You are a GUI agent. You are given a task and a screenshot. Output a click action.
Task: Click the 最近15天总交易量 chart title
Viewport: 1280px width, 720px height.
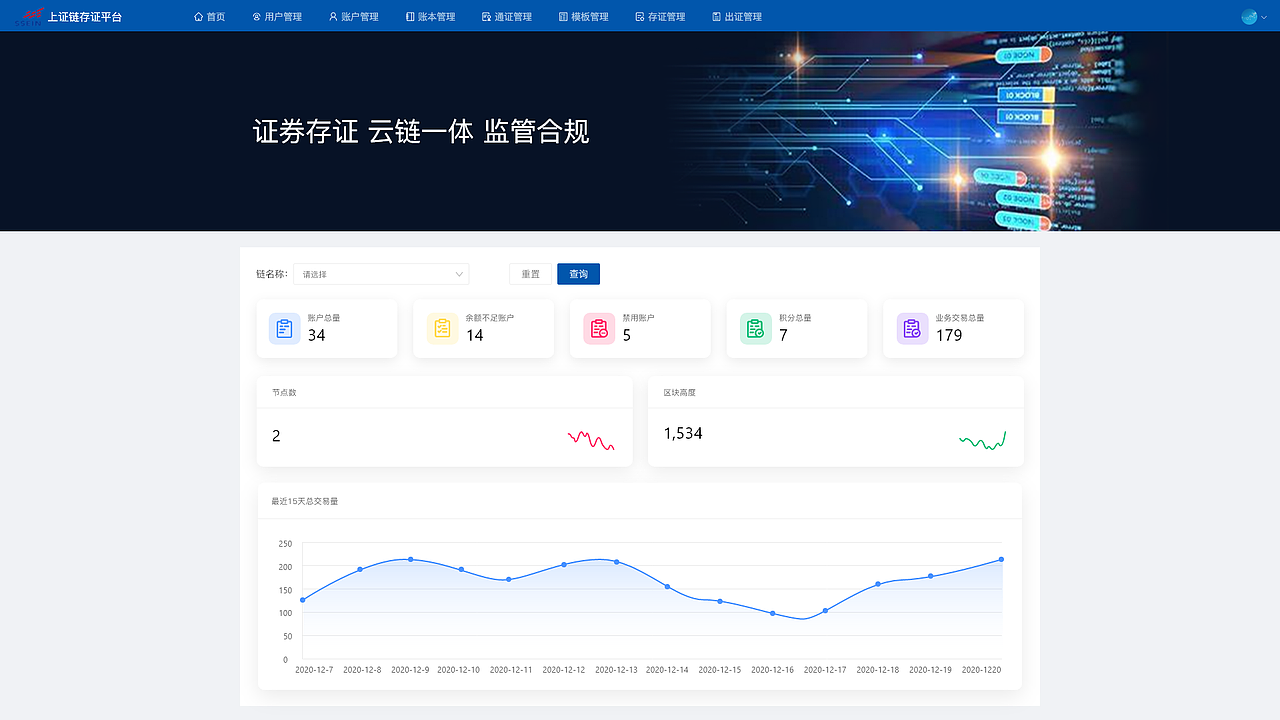tap(305, 501)
